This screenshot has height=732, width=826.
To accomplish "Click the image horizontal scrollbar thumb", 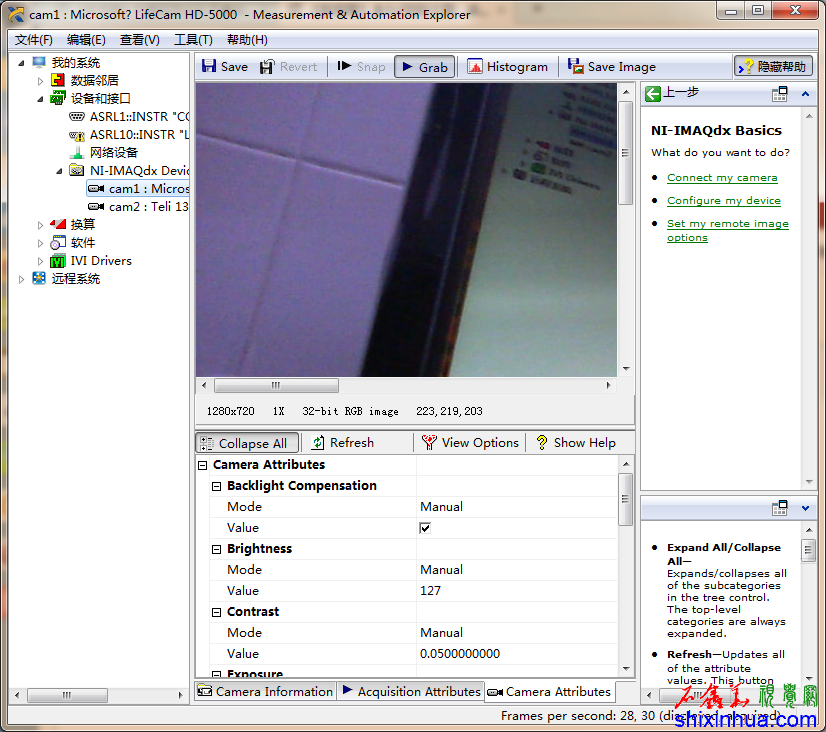I will [x=276, y=386].
